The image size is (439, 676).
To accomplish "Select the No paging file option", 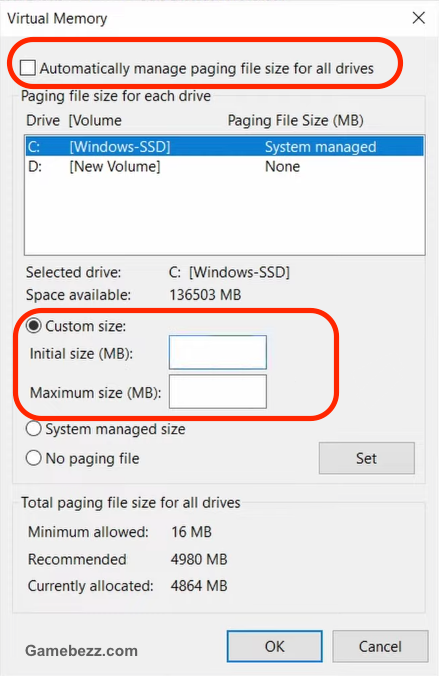I will [34, 458].
